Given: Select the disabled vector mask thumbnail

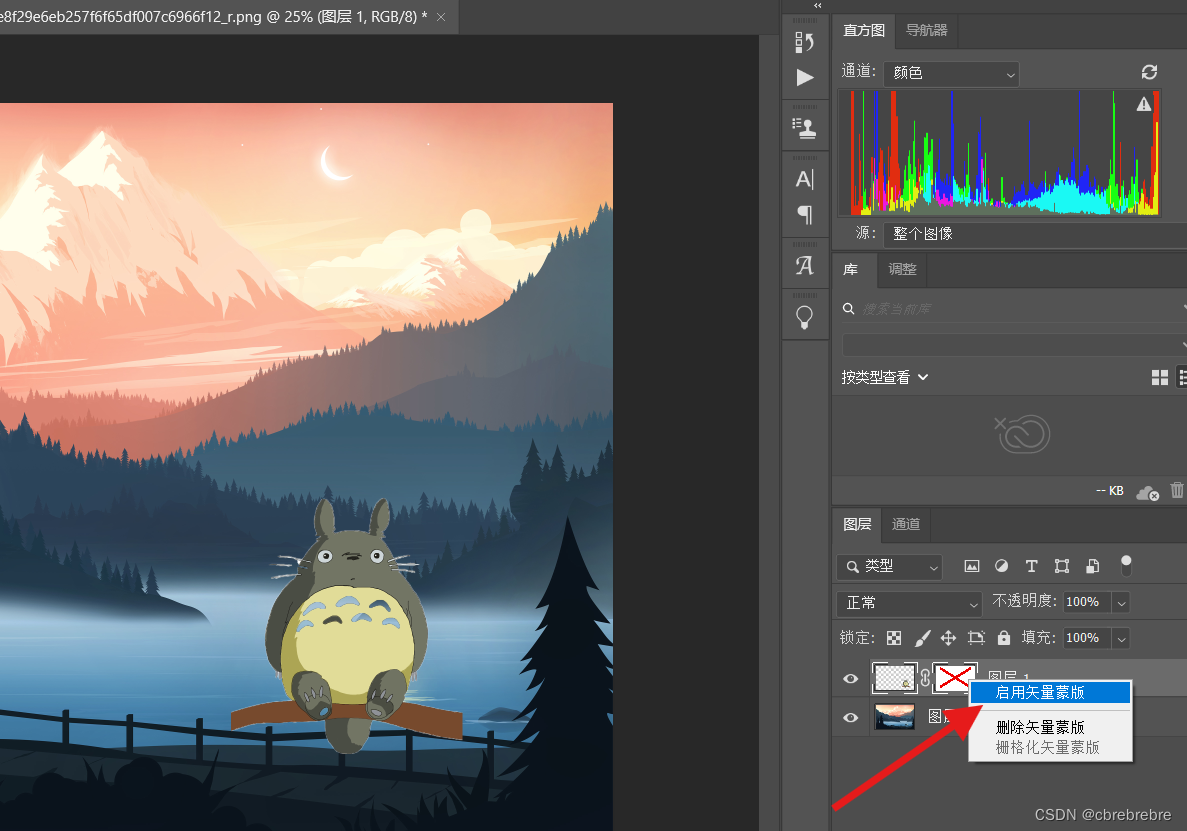Looking at the screenshot, I should point(954,677).
